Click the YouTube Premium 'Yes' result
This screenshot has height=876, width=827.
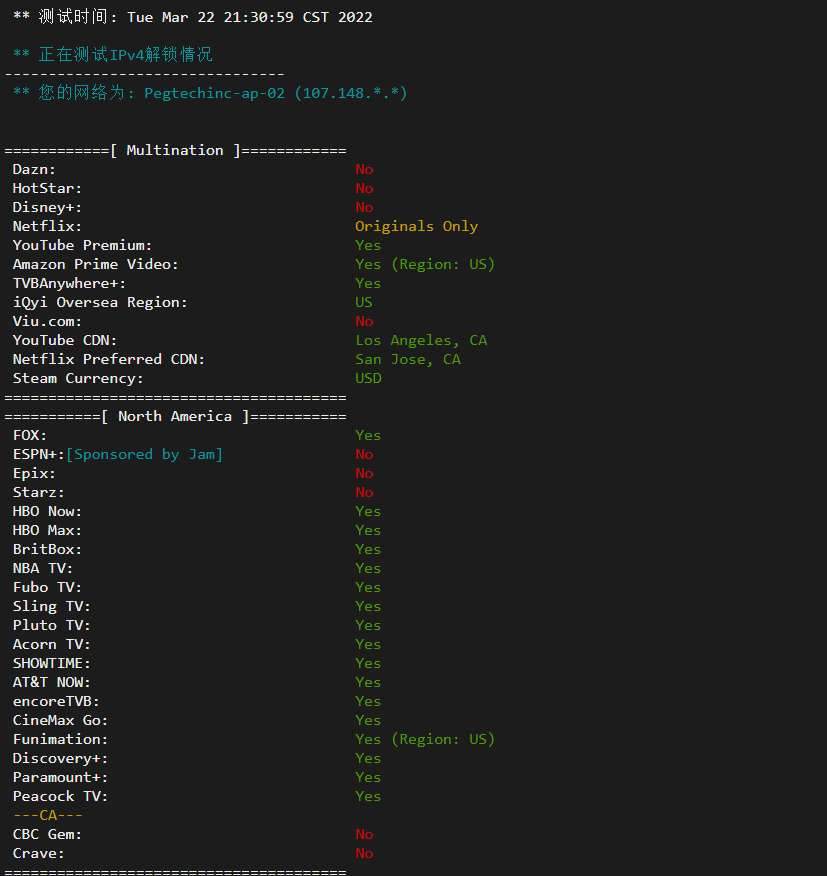click(x=368, y=245)
